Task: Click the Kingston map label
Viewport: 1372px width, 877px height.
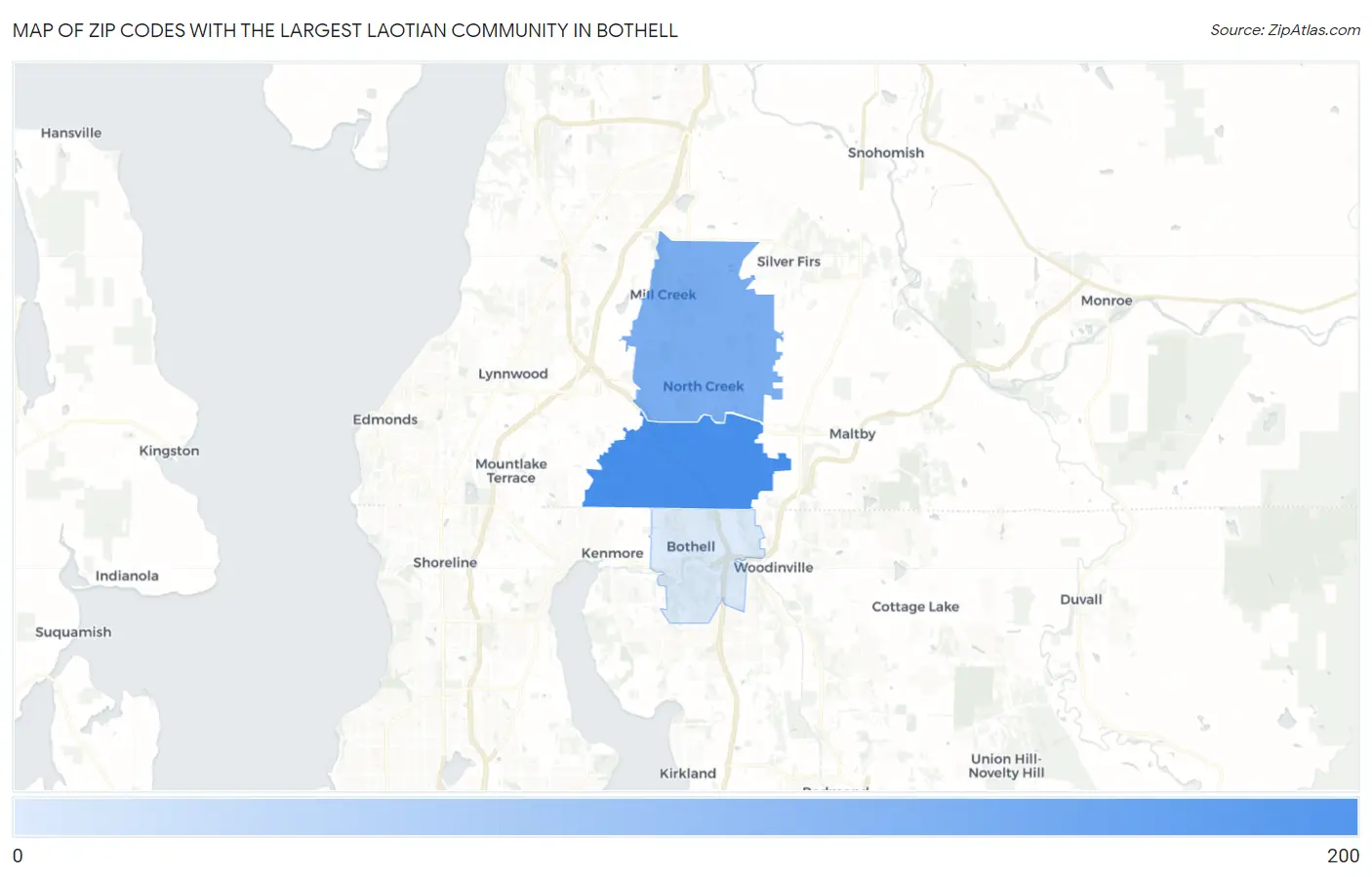Action: pyautogui.click(x=169, y=451)
